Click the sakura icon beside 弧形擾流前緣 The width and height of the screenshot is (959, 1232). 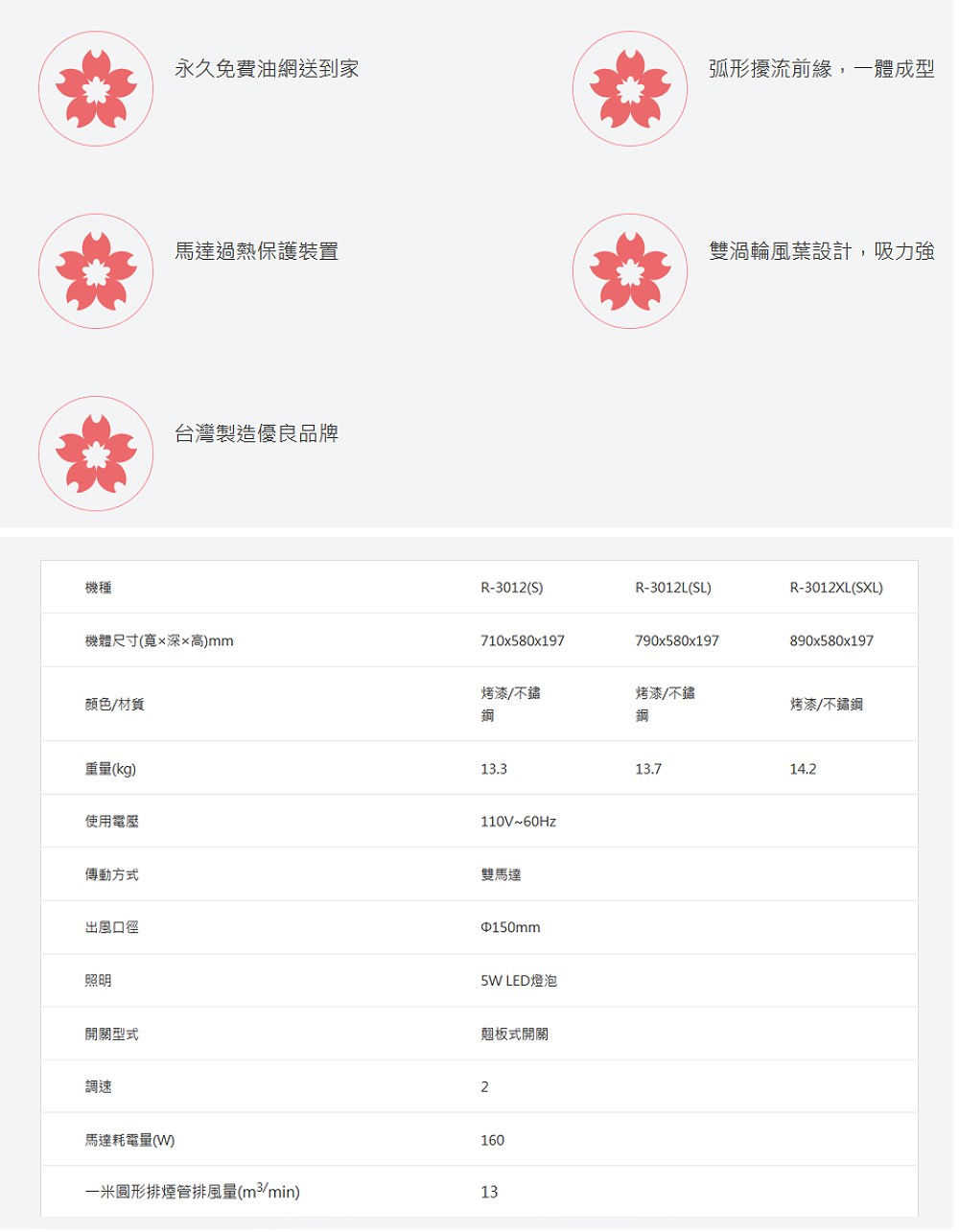pyautogui.click(x=630, y=88)
